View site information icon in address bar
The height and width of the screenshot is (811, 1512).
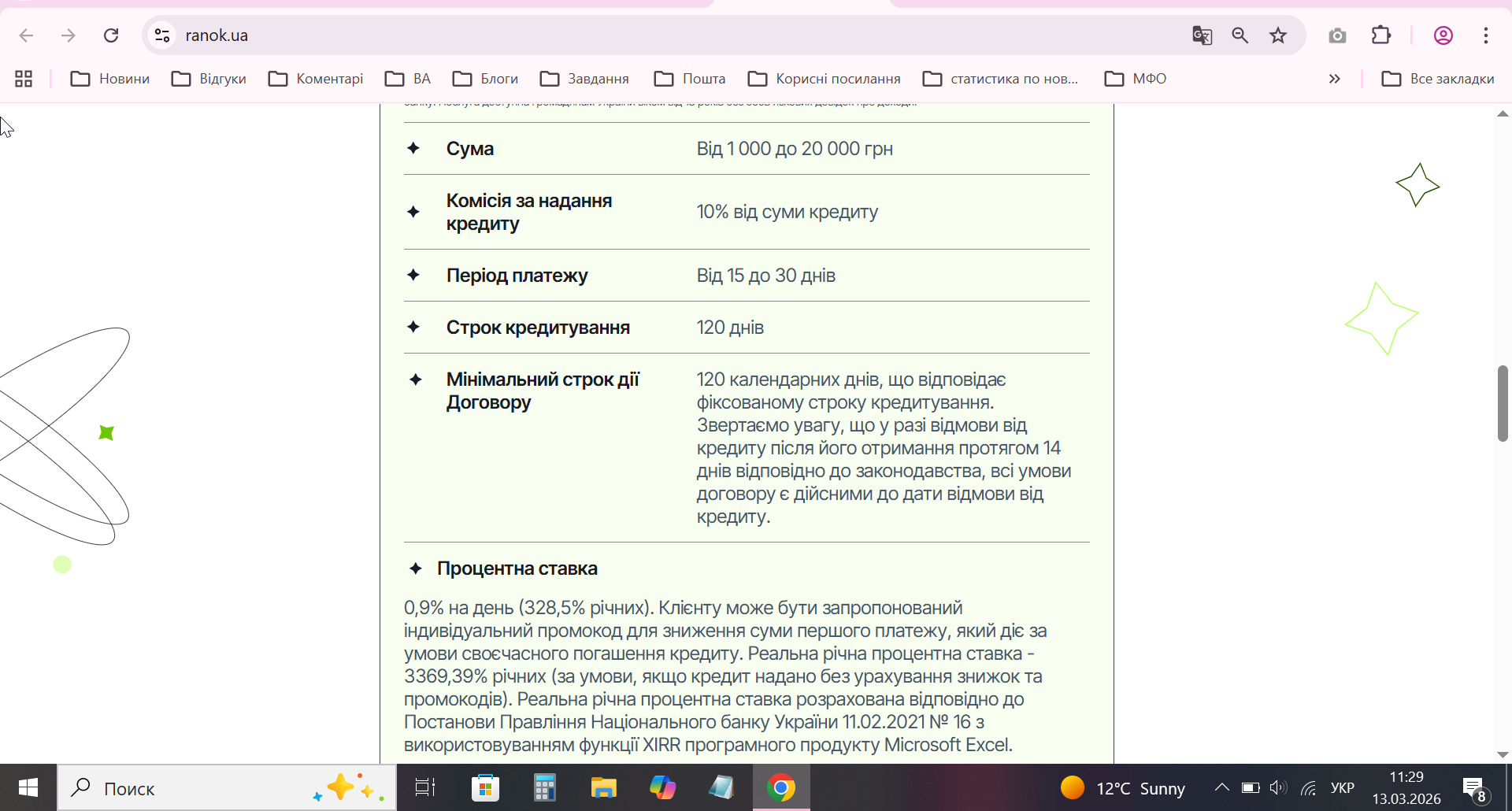click(x=162, y=35)
